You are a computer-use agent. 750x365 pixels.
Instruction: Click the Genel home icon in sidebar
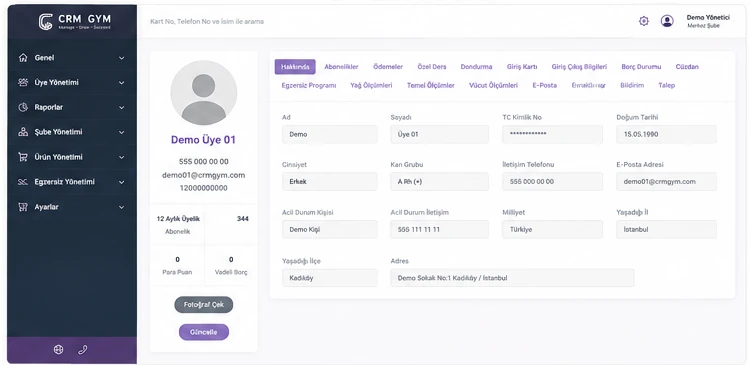tap(22, 58)
